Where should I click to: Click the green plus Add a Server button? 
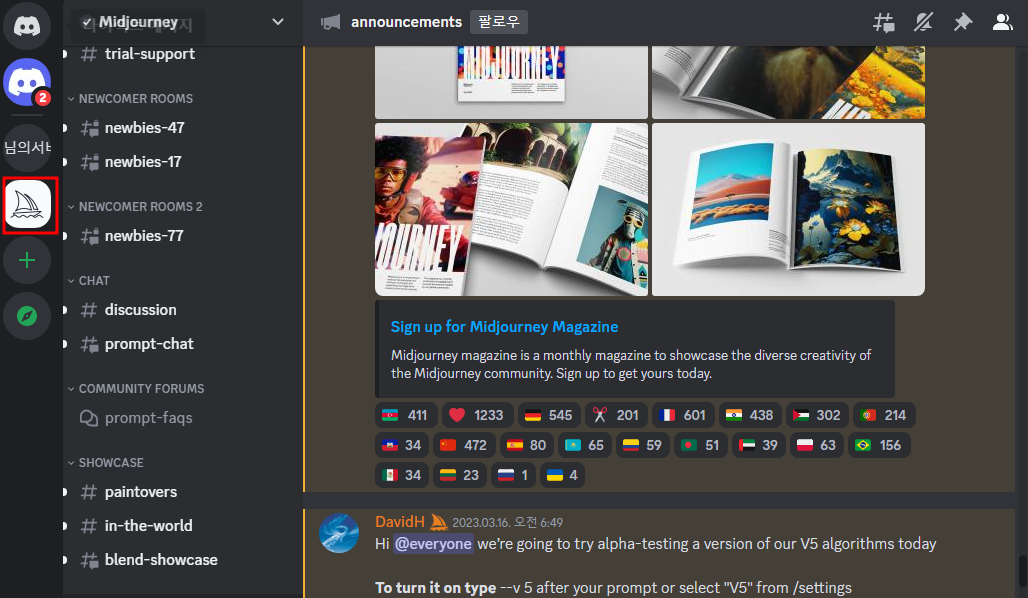[27, 260]
